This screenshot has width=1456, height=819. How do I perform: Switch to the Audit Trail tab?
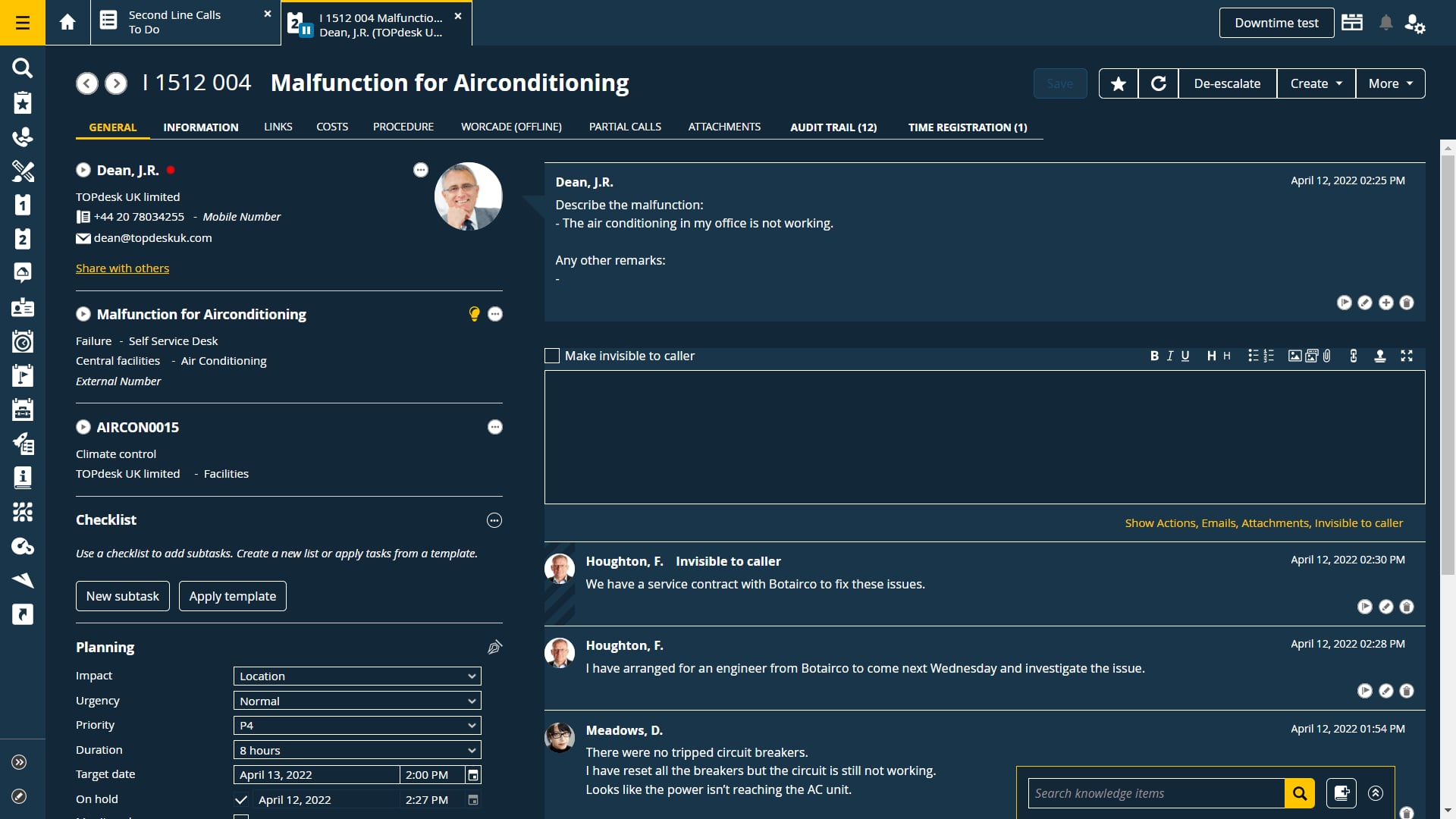pyautogui.click(x=833, y=127)
